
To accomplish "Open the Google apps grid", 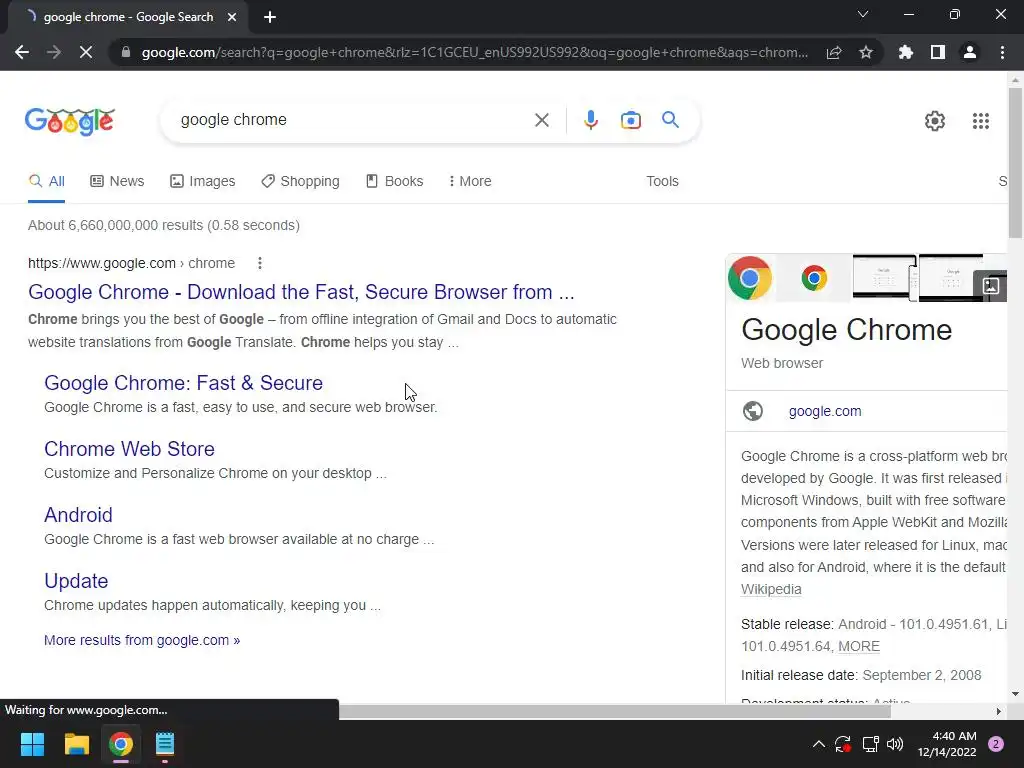I will tap(980, 121).
